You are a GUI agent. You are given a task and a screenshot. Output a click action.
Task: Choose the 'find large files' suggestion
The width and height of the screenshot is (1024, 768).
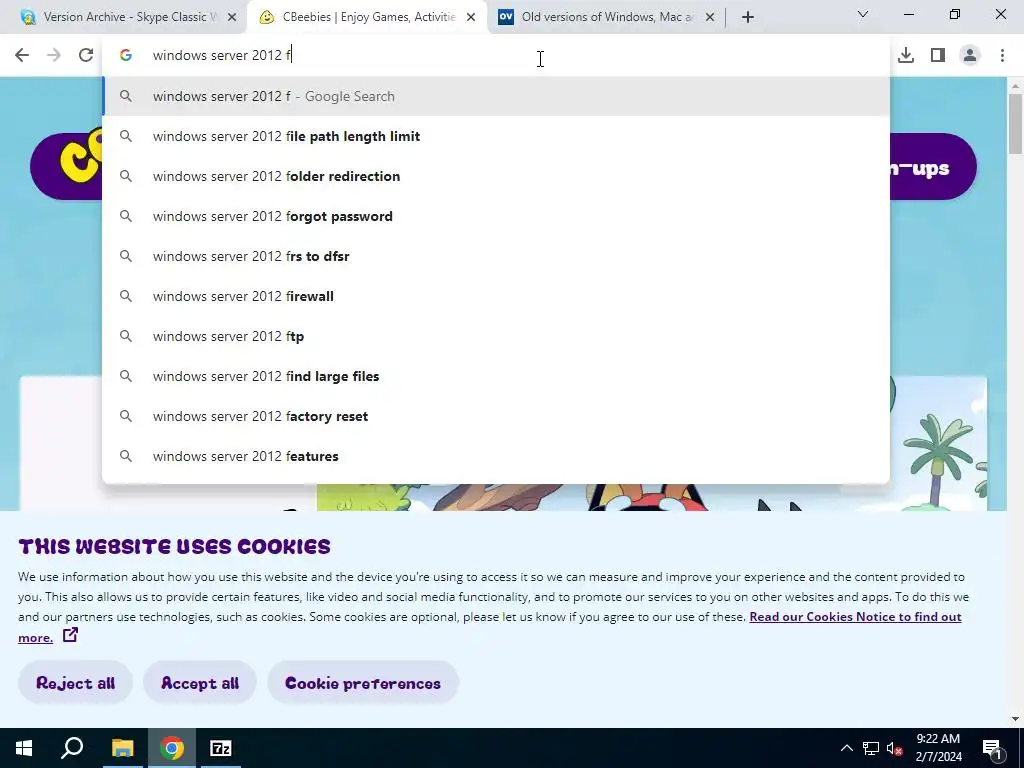click(x=496, y=376)
